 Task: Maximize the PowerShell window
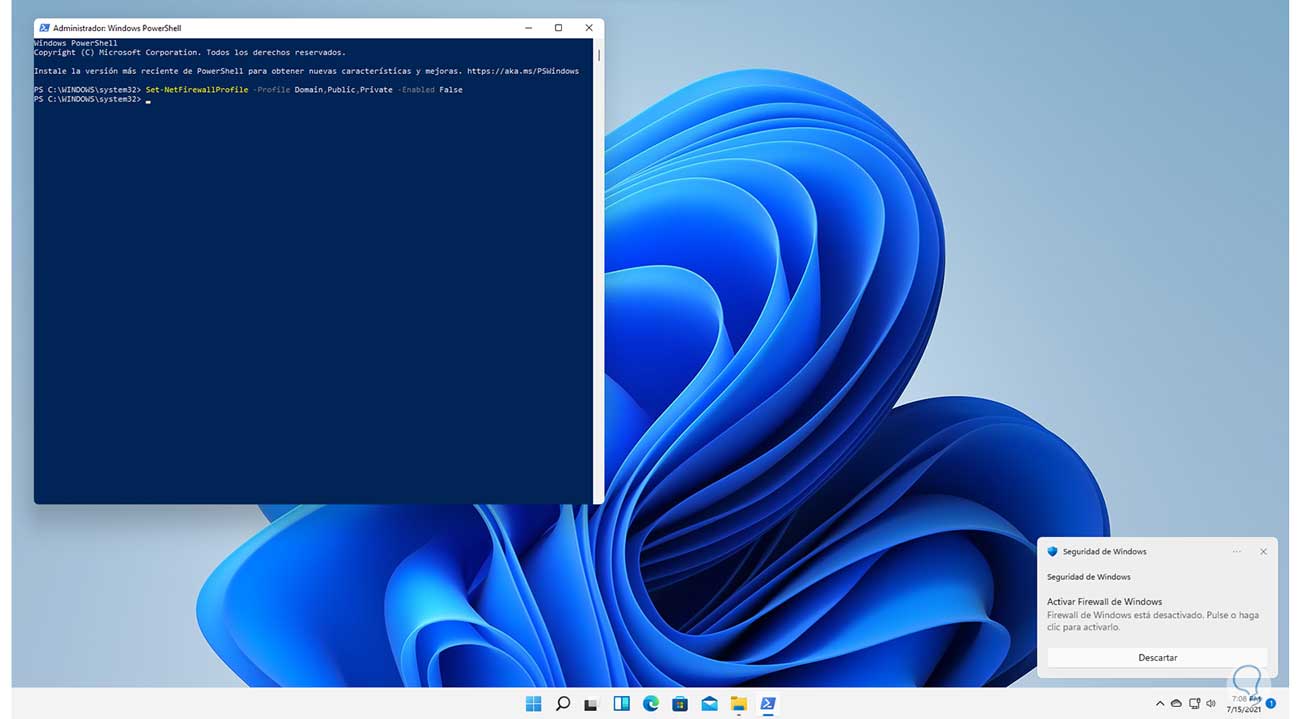[558, 28]
